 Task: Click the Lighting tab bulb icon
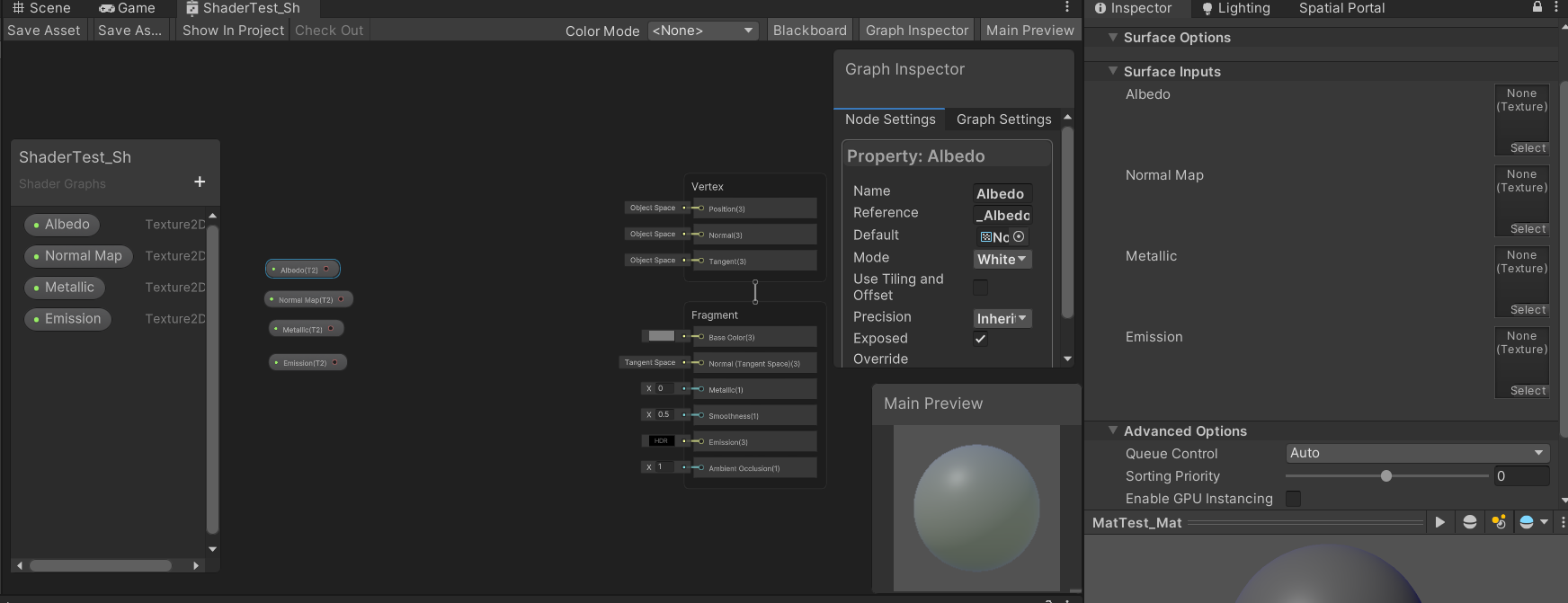click(x=1207, y=9)
